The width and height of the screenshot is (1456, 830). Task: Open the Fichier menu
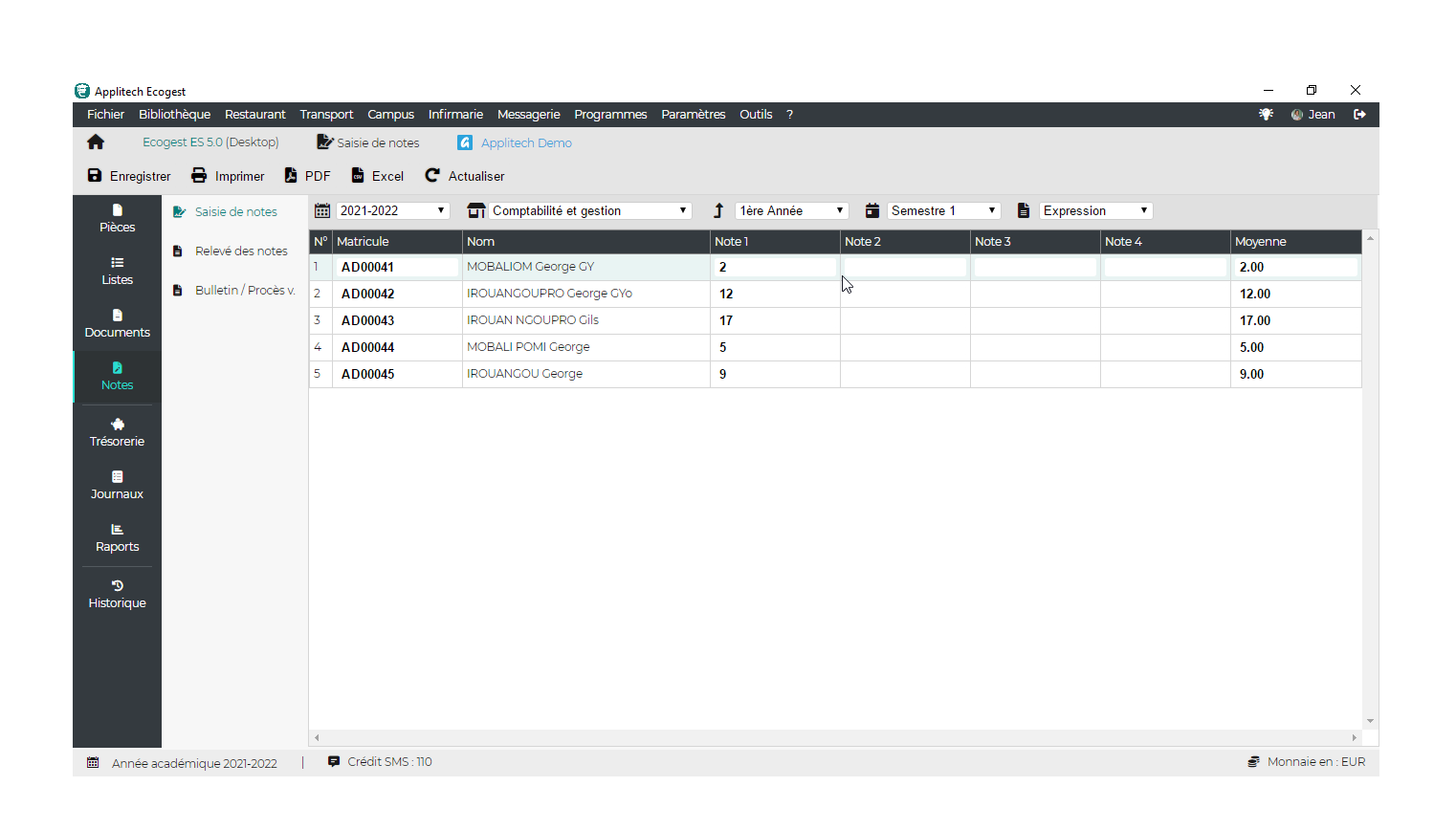pyautogui.click(x=105, y=115)
